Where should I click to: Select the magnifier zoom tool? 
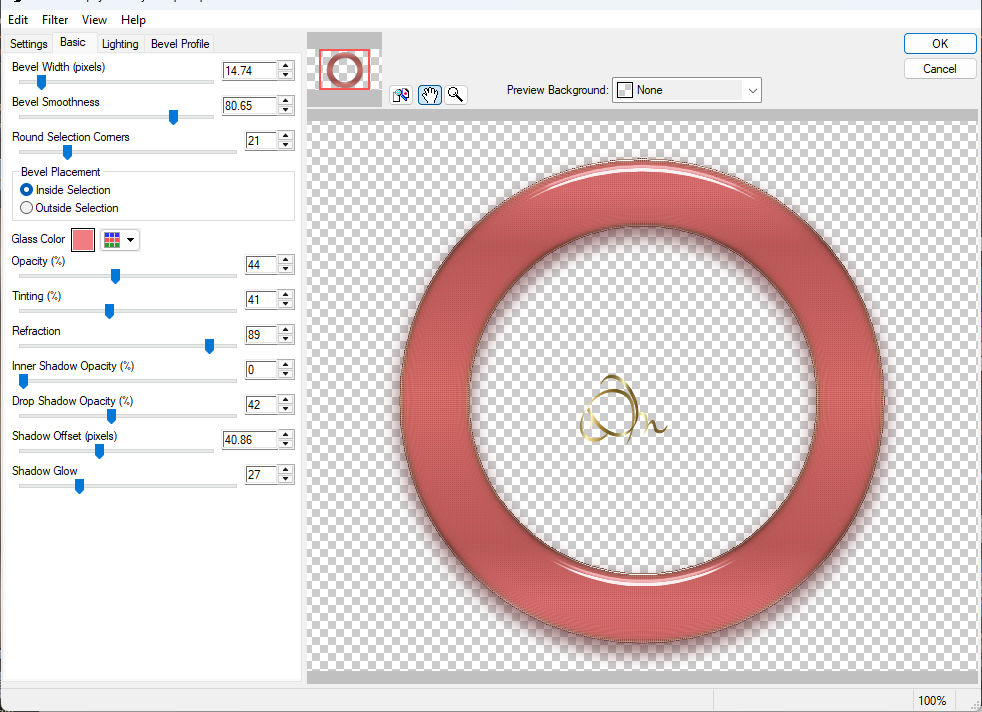[x=456, y=95]
